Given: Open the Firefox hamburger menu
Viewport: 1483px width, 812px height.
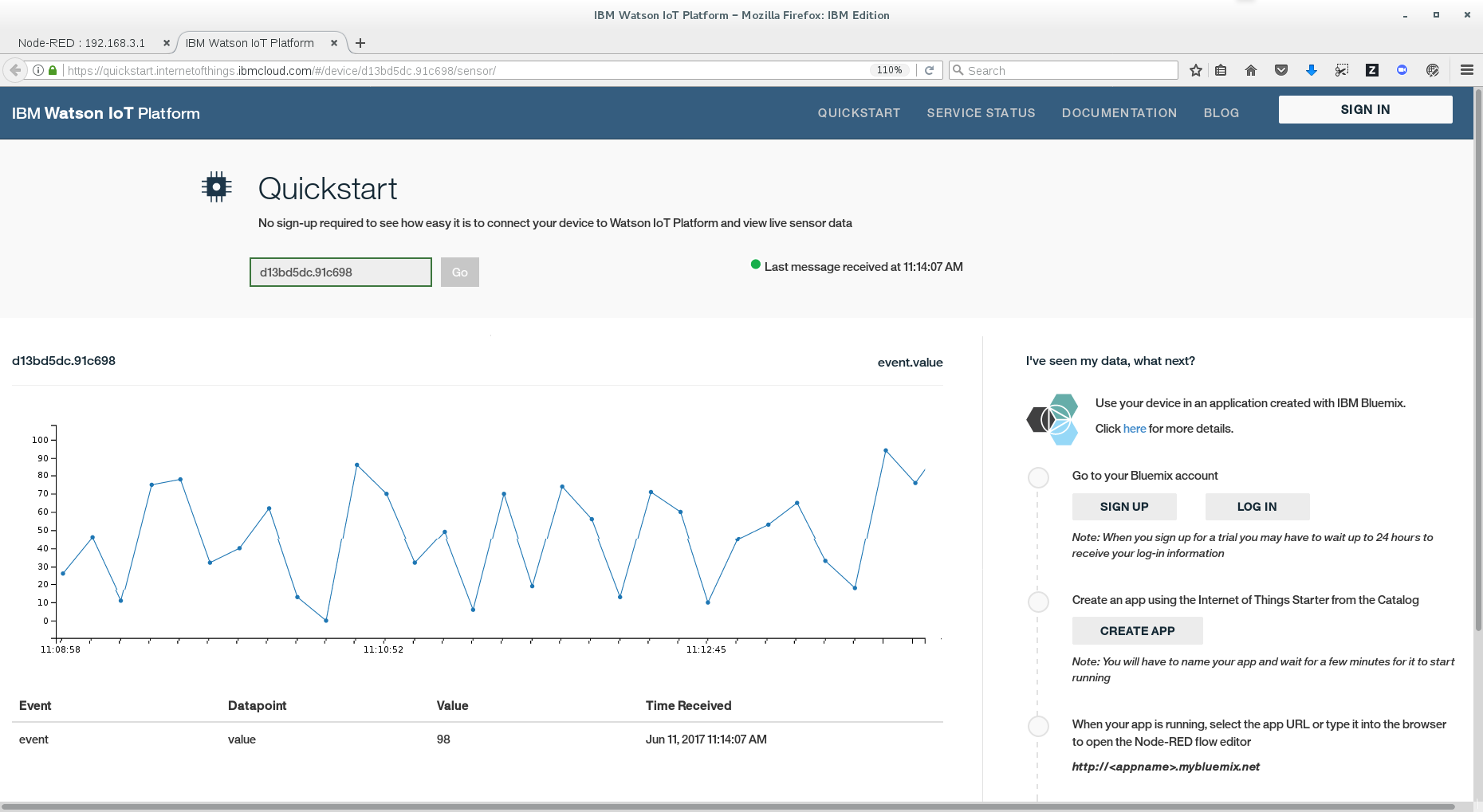Looking at the screenshot, I should (x=1466, y=70).
